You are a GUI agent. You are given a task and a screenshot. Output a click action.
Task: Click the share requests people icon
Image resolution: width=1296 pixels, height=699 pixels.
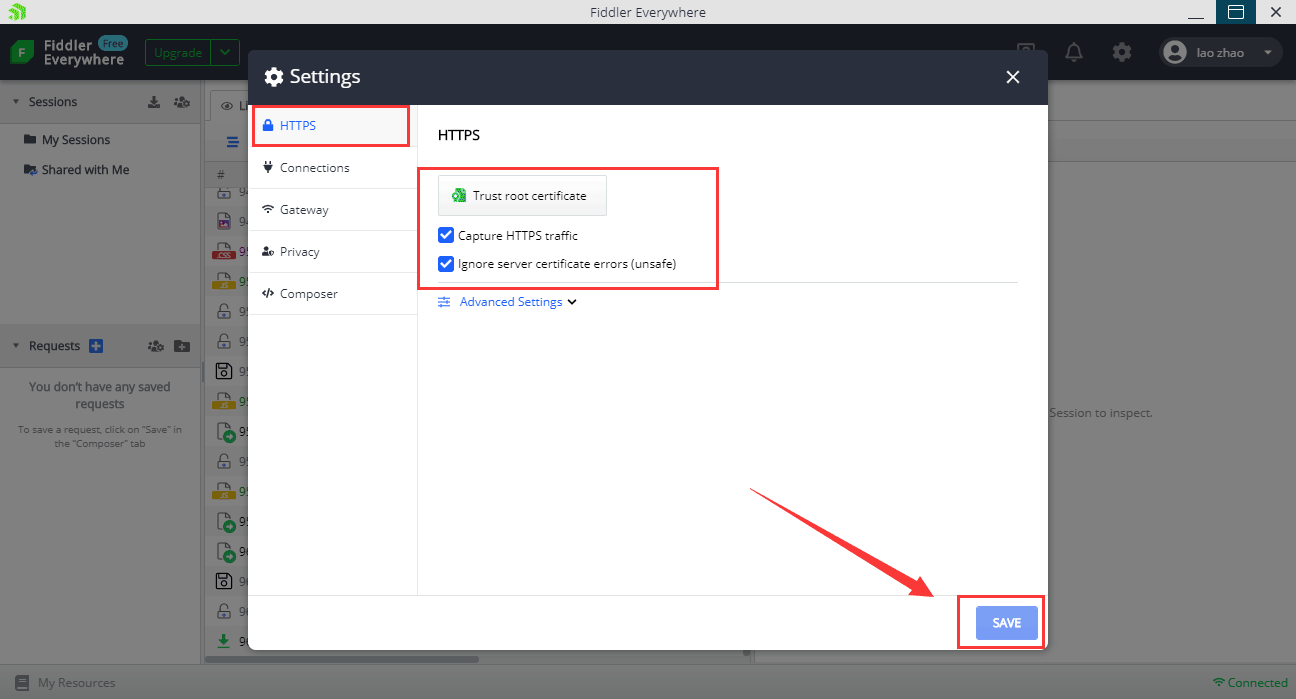coord(156,346)
